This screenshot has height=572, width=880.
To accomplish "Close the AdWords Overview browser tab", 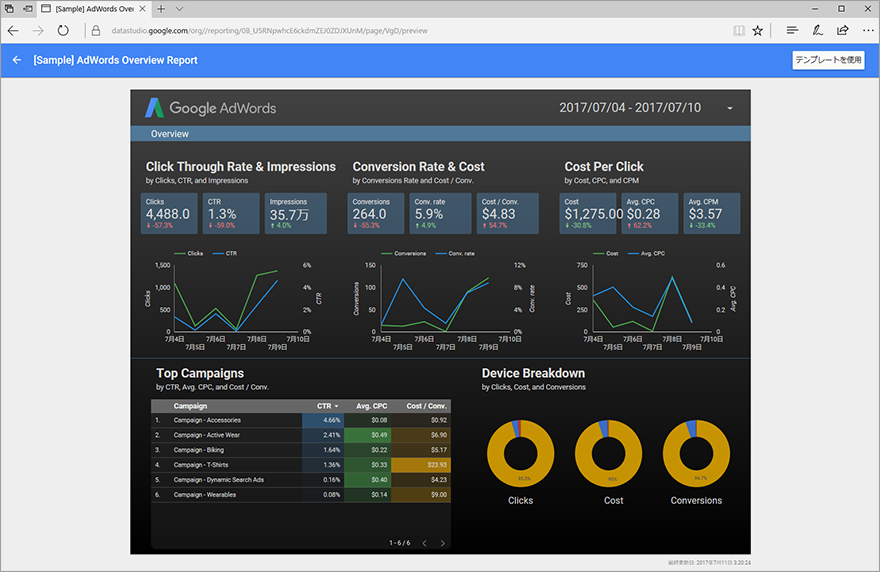I will [x=143, y=9].
